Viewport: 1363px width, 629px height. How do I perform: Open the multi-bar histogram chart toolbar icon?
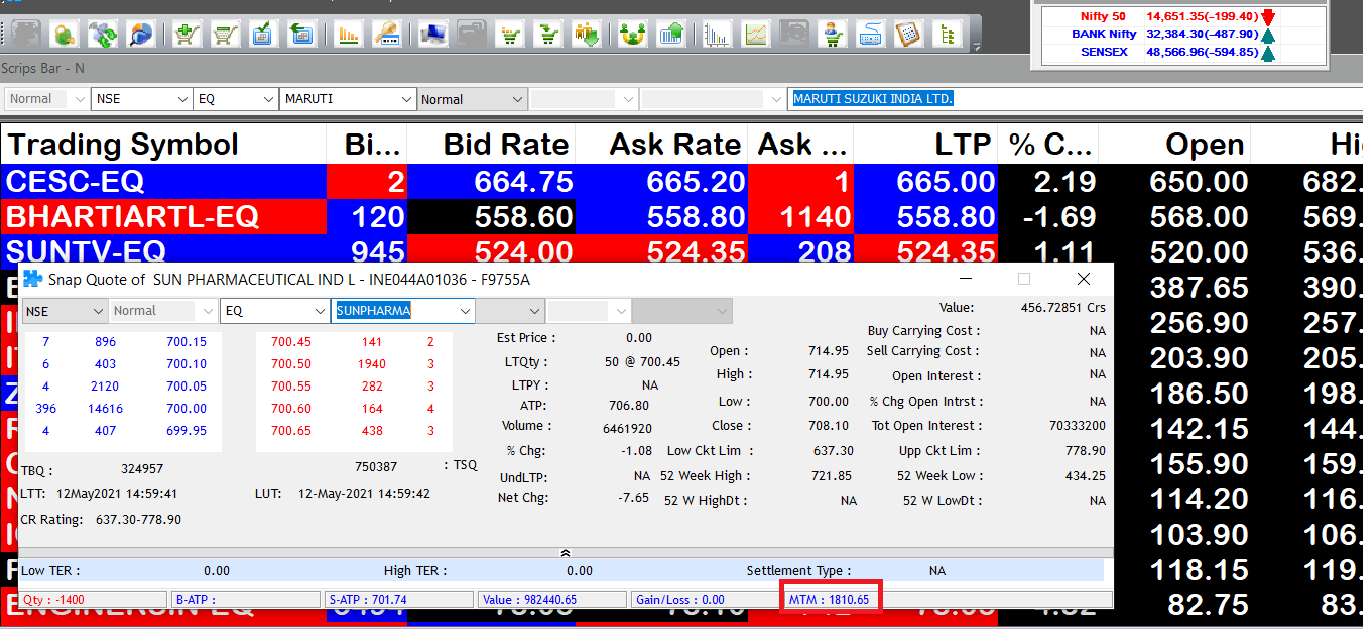717,34
